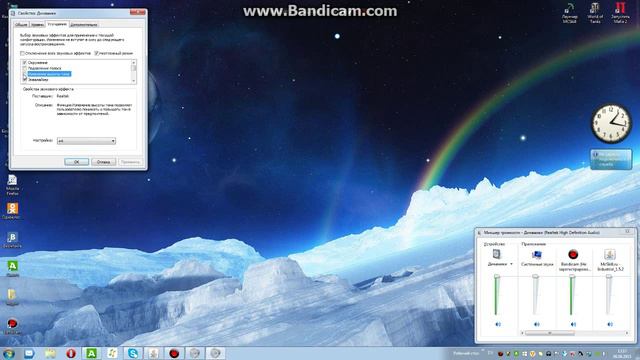This screenshot has height=360, width=640.
Task: Uncheck the Эквалайзер effect checkbox
Action: (24, 80)
